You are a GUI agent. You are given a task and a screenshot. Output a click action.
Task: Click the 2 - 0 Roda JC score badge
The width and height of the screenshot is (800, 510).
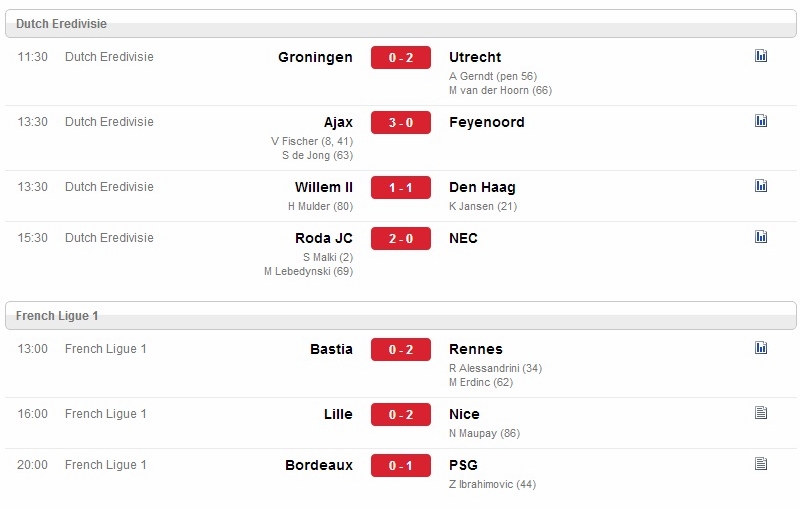(x=401, y=239)
